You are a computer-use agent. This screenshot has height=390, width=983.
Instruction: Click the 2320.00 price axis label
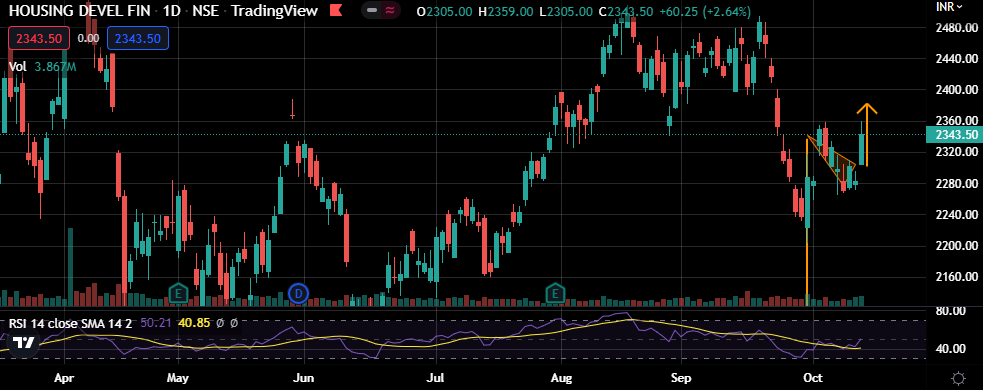pos(956,152)
